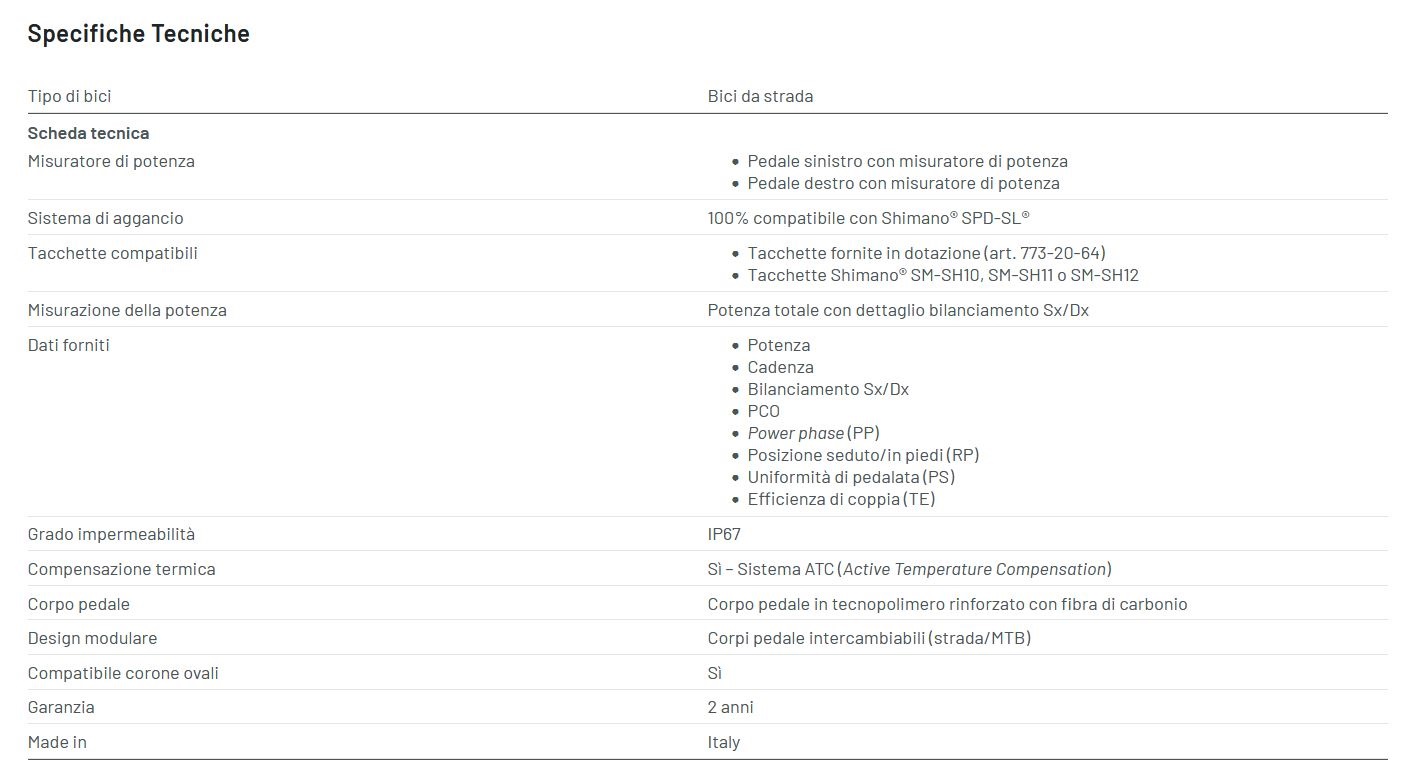Select the 'Bici da strada' value
This screenshot has width=1420, height=771.
point(760,97)
